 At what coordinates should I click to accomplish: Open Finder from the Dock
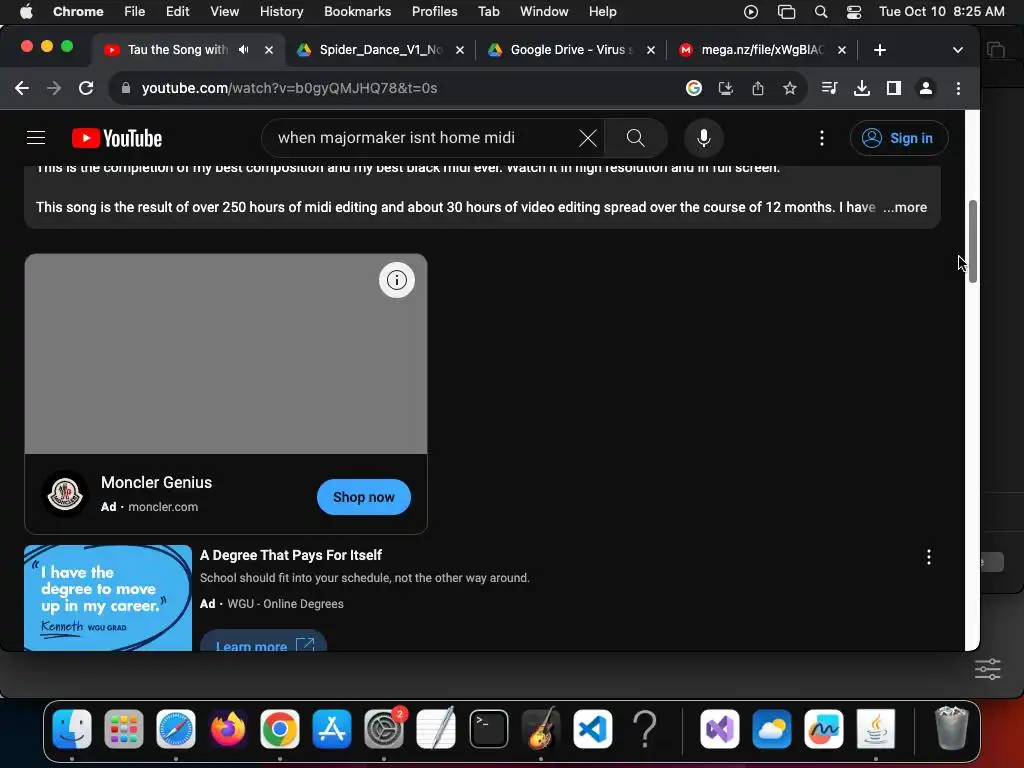point(72,729)
